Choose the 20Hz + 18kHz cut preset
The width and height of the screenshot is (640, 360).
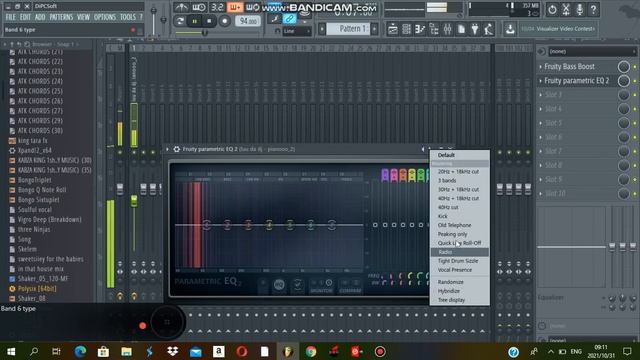coord(458,172)
